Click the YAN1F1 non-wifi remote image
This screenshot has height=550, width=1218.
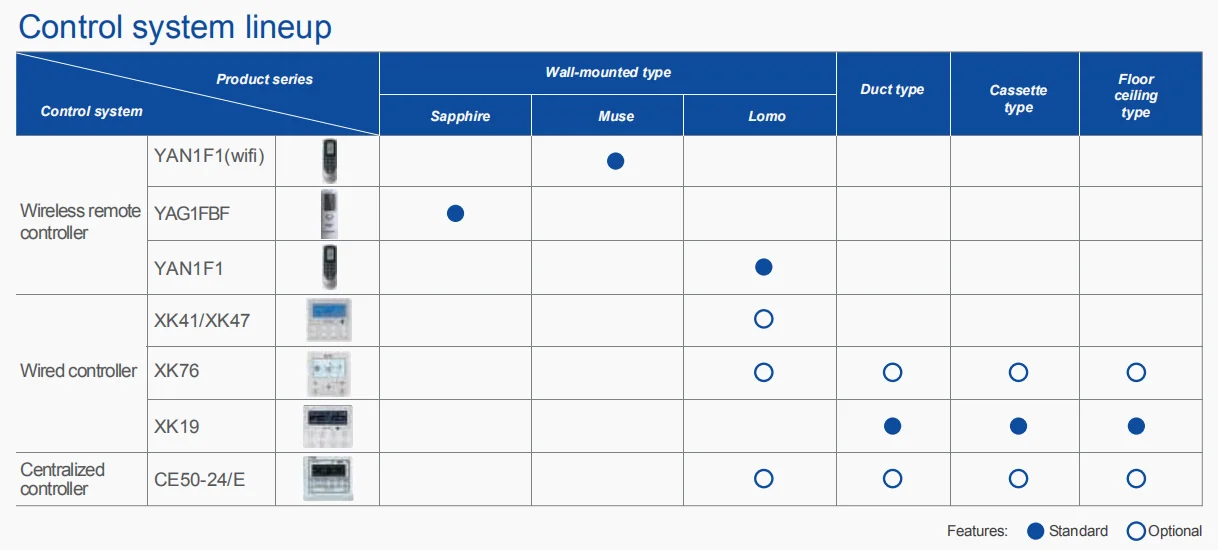(328, 267)
